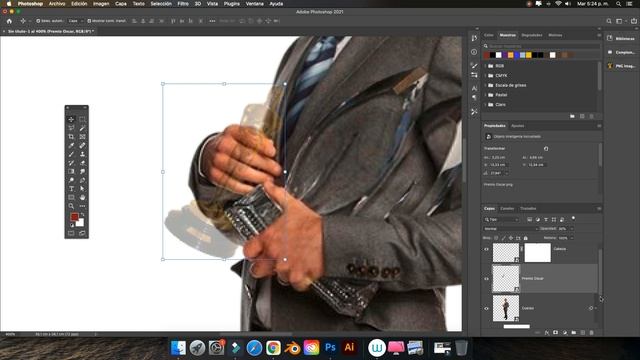Viewport: 640px width, 360px height.
Task: Select the Cuerpo layer thumbnail
Action: point(506,308)
